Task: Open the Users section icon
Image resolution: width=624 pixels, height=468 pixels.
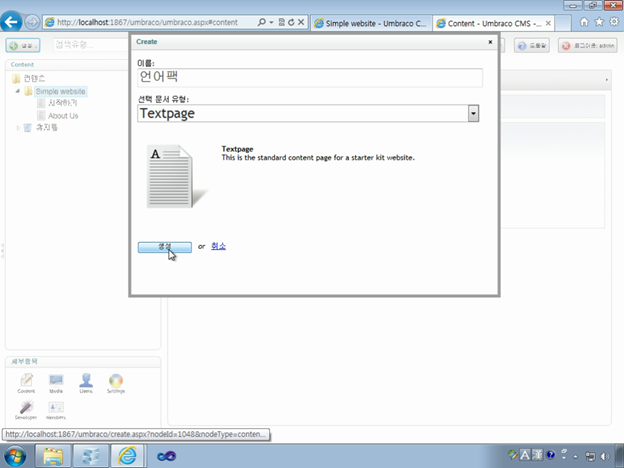Action: (x=86, y=383)
